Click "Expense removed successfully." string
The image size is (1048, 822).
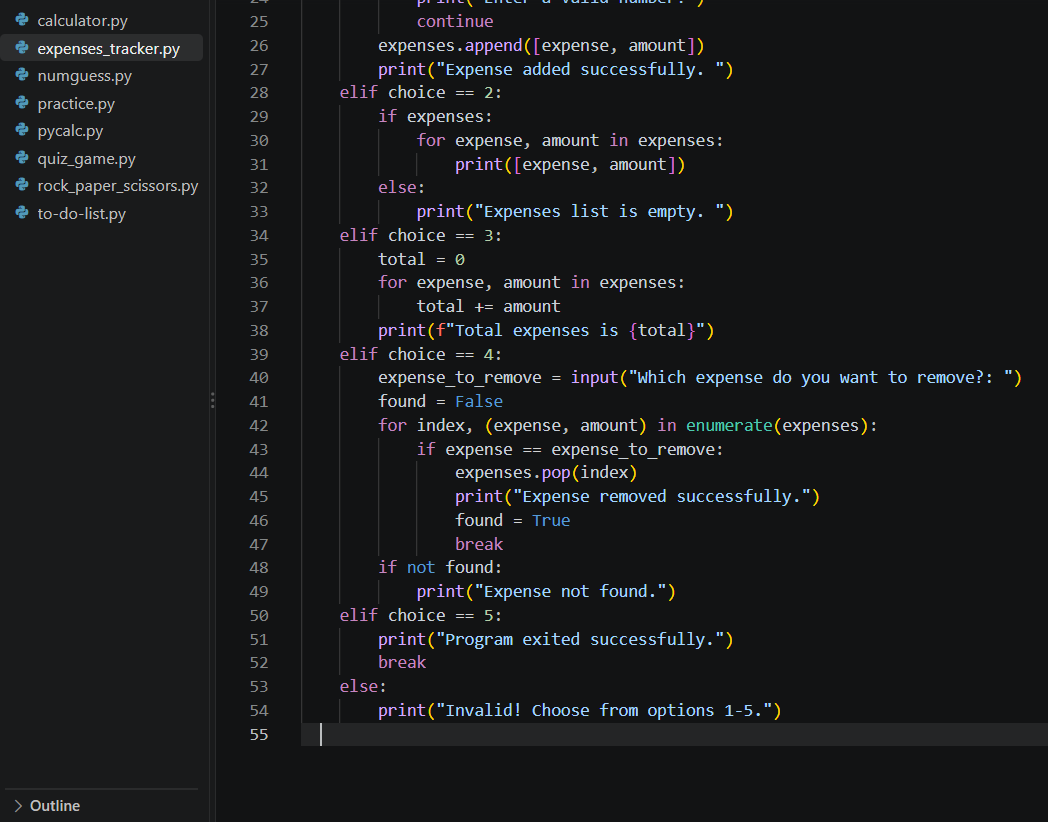tap(662, 497)
